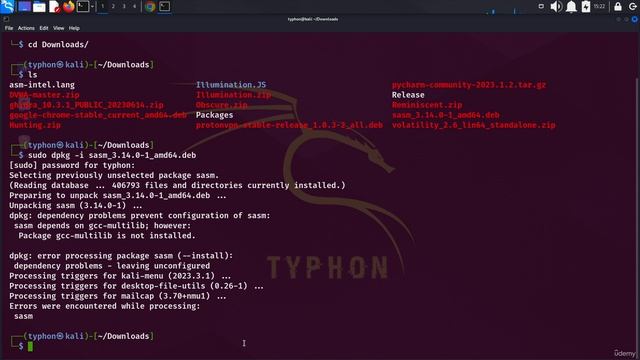This screenshot has height=360, width=640.
Task: Open the File menu
Action: pos(9,28)
